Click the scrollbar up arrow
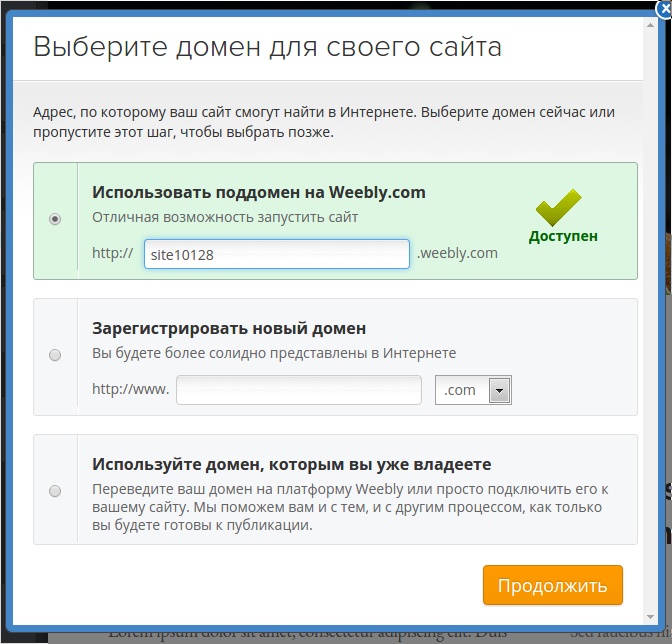Screen dimensions: 672x644 (x=651, y=26)
